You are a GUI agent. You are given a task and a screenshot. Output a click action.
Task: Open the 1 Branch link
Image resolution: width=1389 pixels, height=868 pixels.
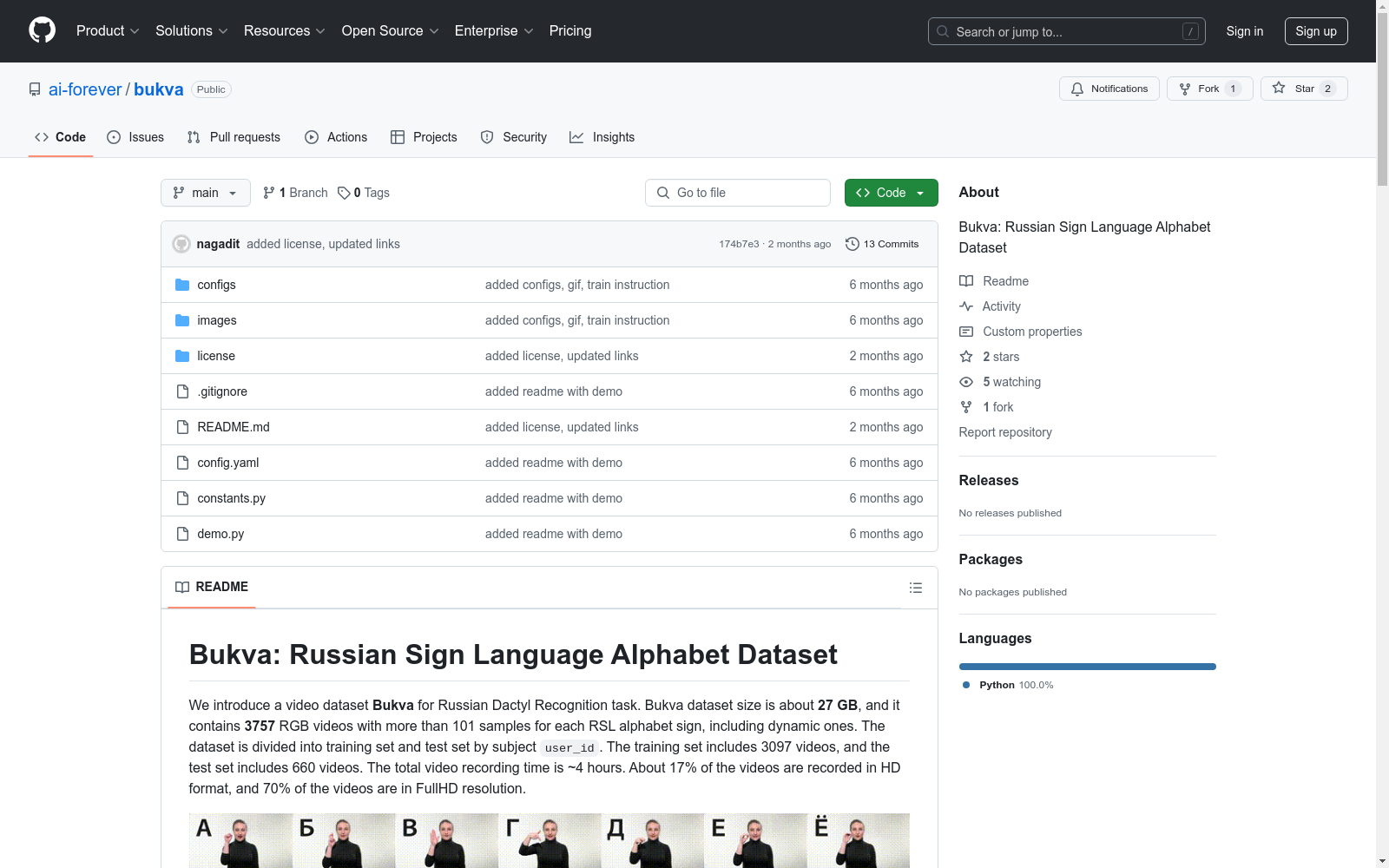(295, 193)
